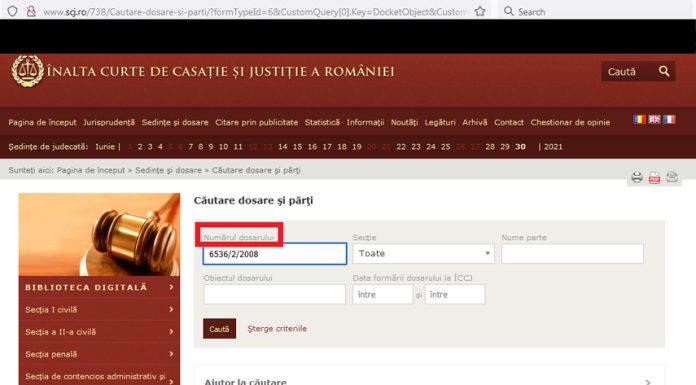Switch language with the French flag

(x=669, y=119)
